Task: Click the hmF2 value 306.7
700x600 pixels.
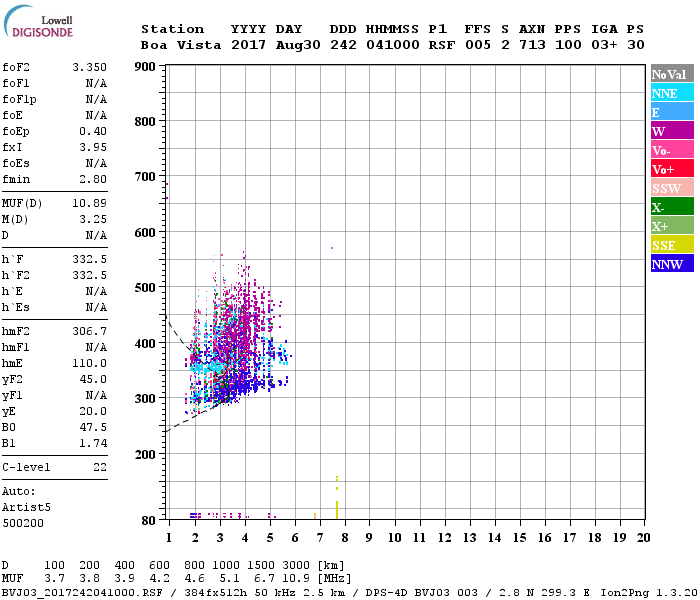Action: [89, 331]
